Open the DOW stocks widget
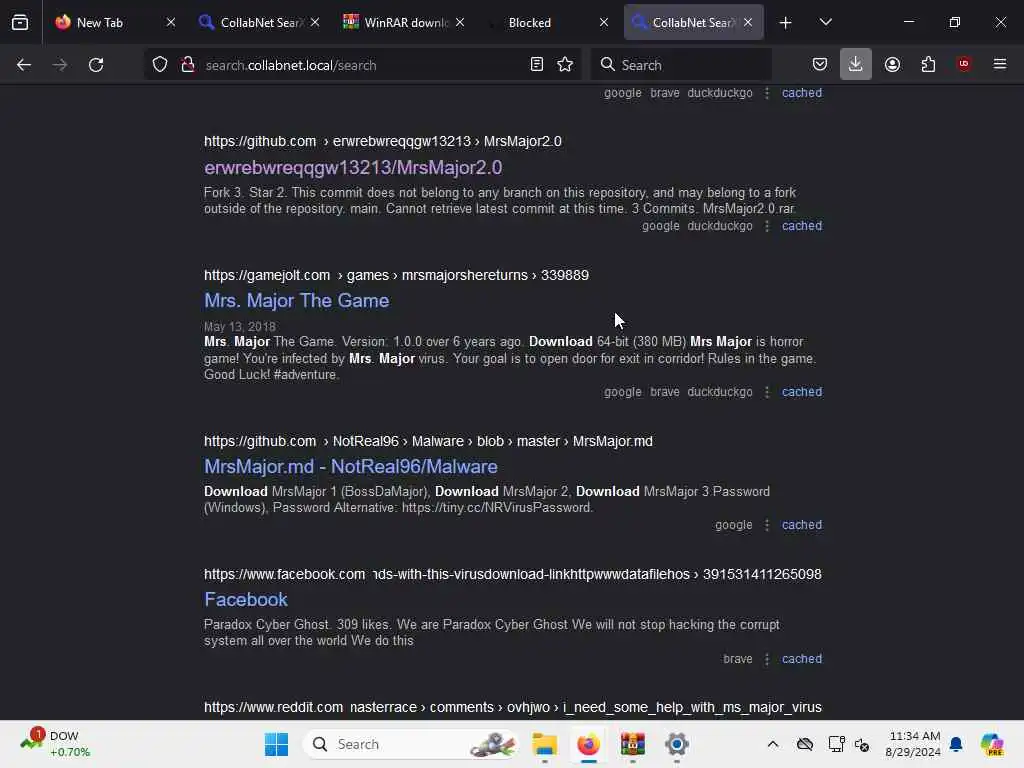Image resolution: width=1024 pixels, height=768 pixels. pos(56,744)
